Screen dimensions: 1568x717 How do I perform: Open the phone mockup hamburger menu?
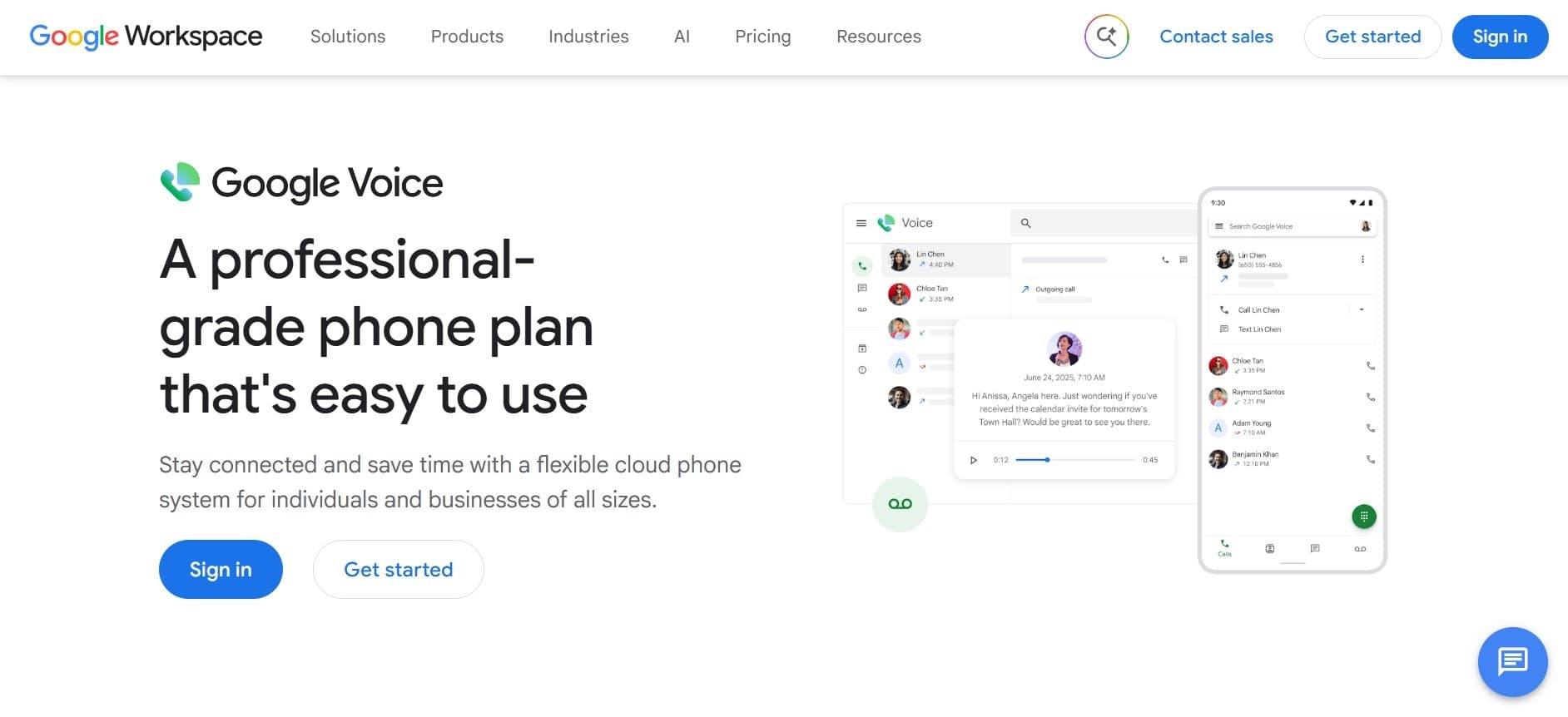coord(1219,226)
